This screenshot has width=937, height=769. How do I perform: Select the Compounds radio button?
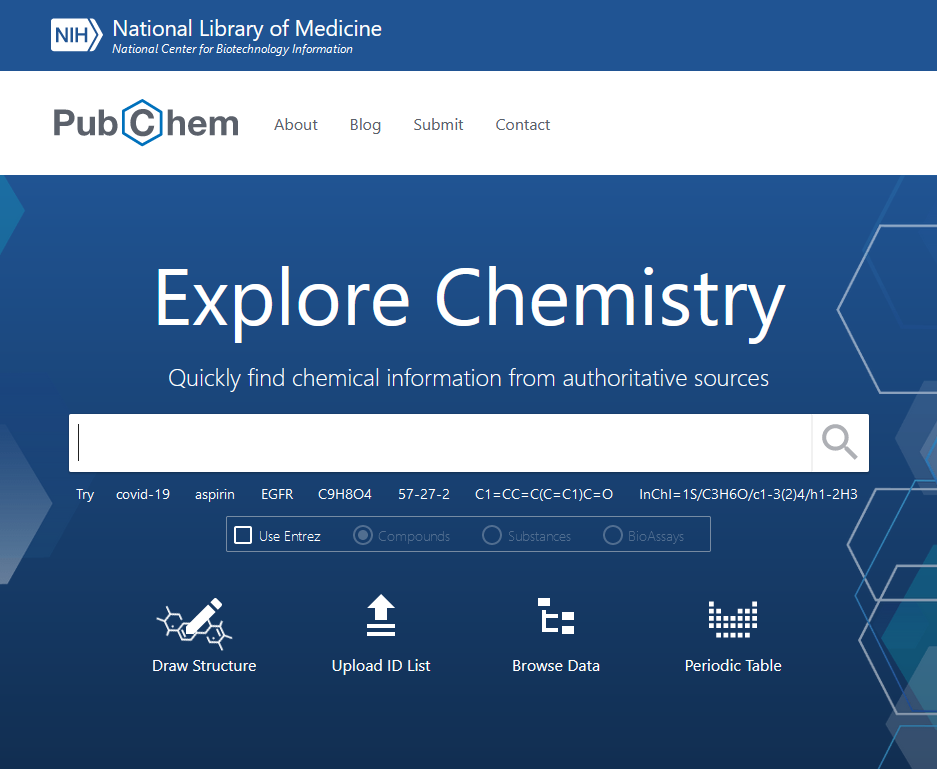pos(364,535)
